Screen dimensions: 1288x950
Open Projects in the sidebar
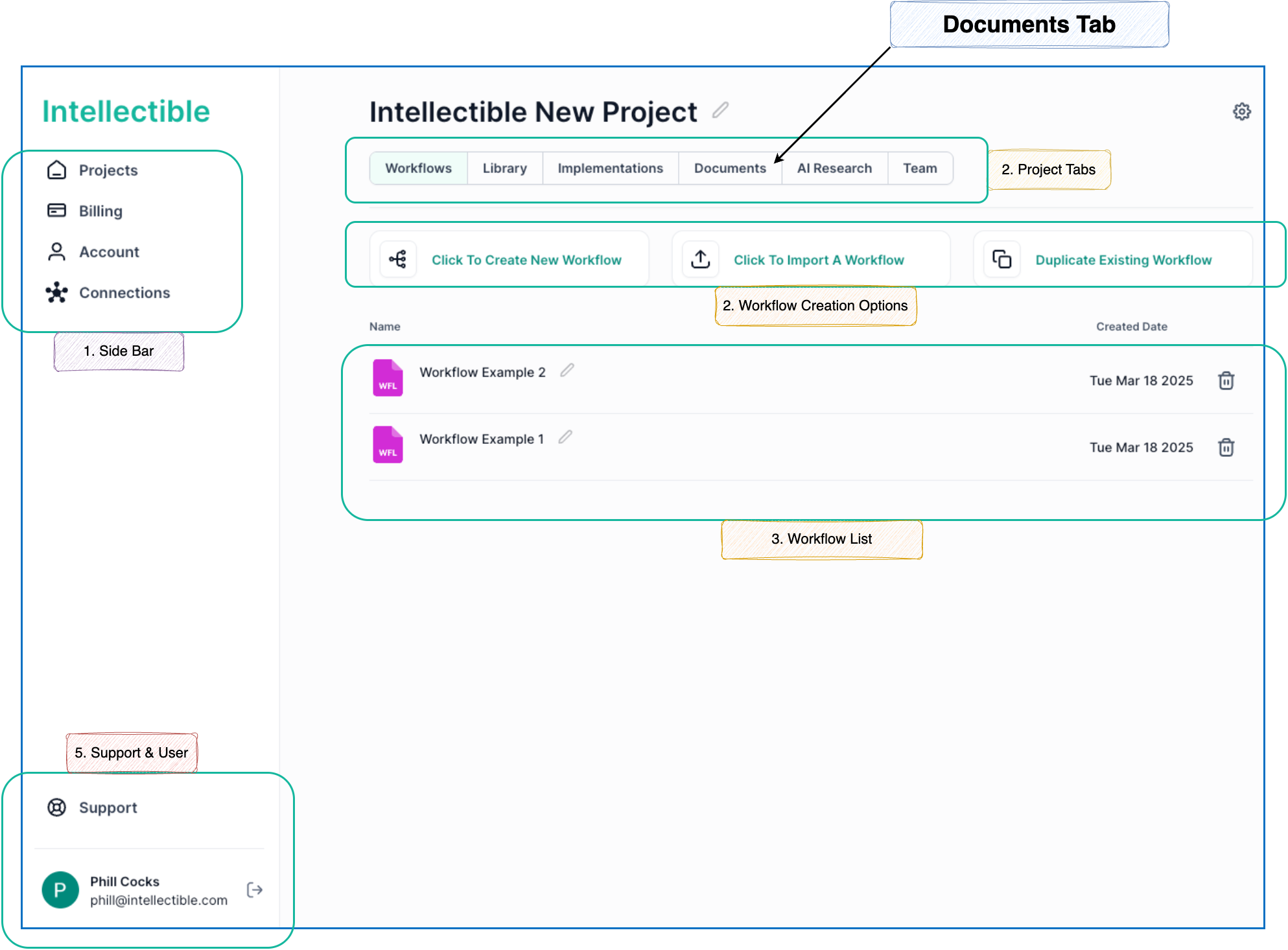[x=108, y=170]
